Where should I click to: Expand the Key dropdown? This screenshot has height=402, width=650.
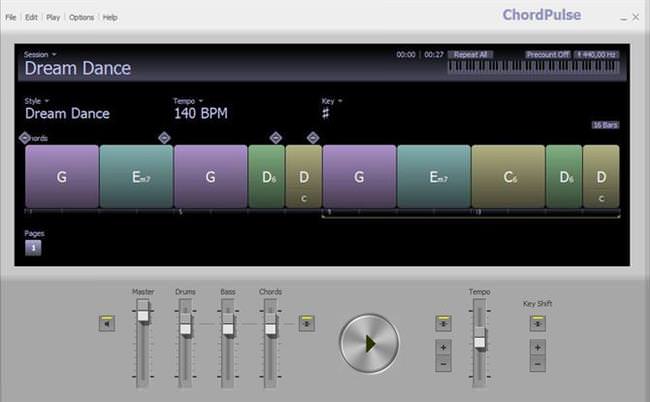332,101
